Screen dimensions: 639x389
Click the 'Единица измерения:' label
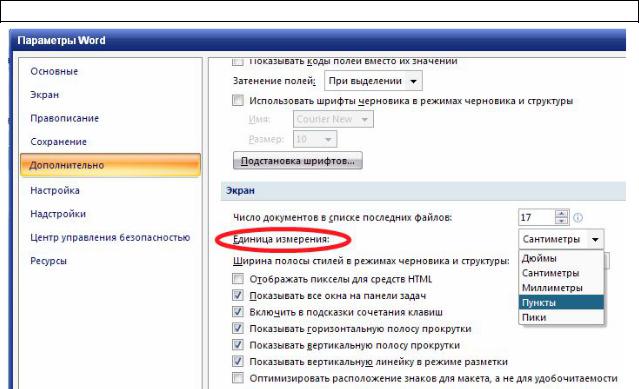point(281,239)
